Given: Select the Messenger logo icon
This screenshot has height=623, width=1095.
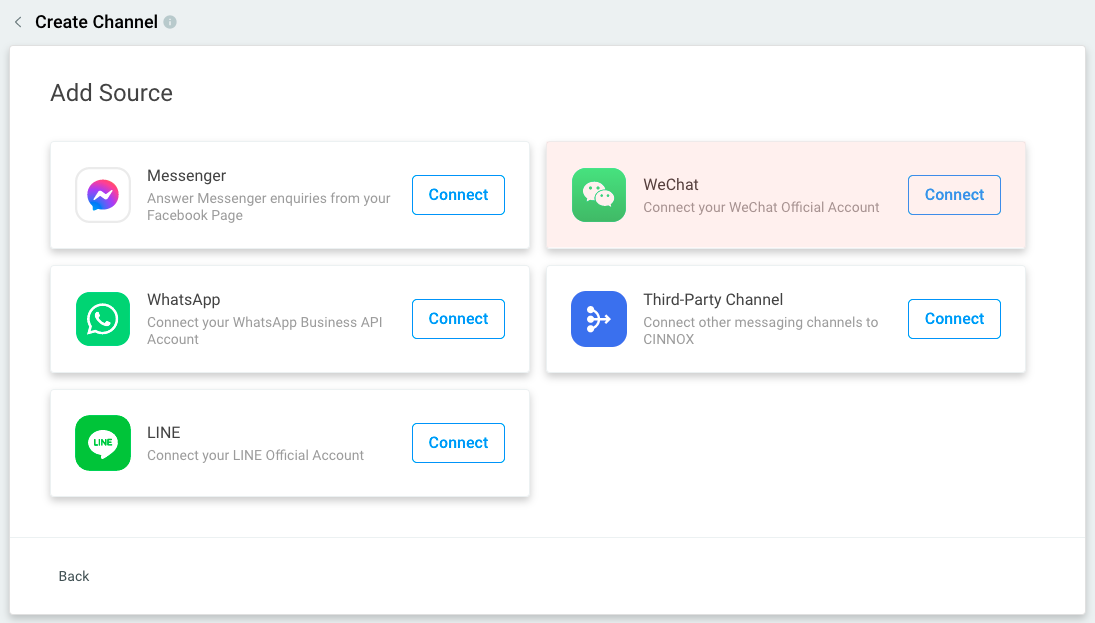Looking at the screenshot, I should 103,195.
